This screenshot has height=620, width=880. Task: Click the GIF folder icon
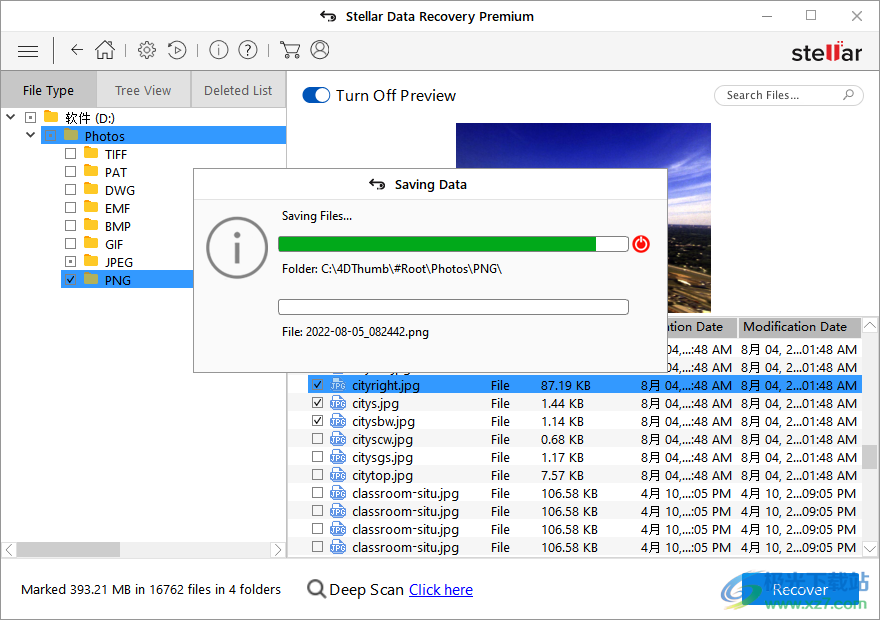coord(91,243)
